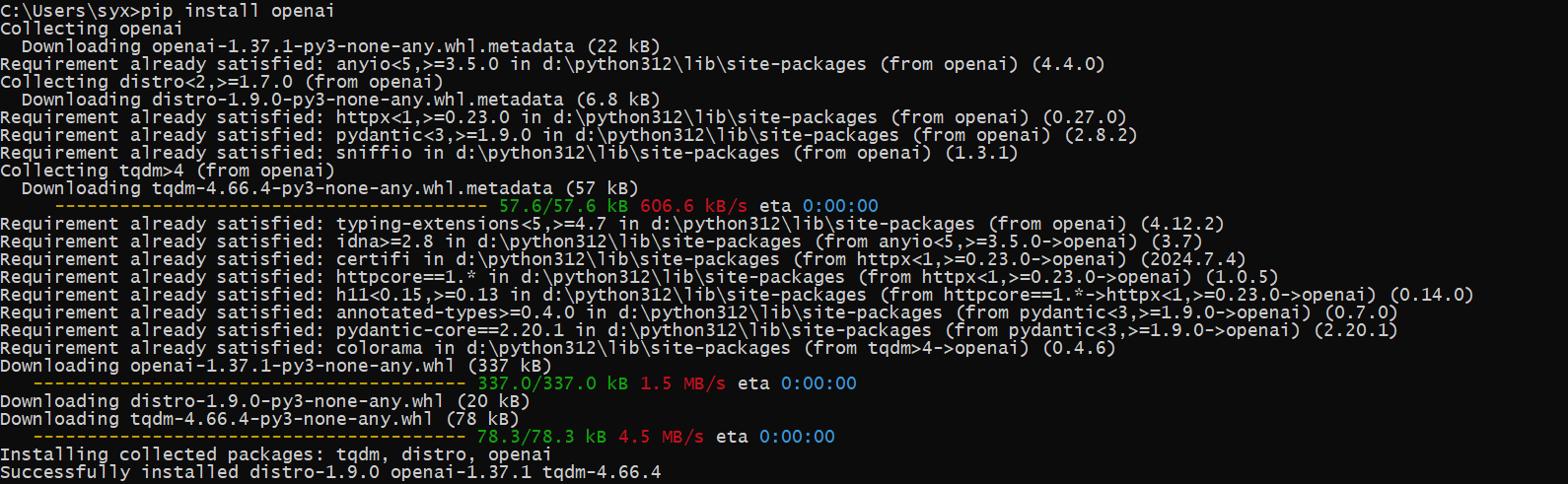This screenshot has height=484, width=1568.
Task: Click the red '606.6 kB/s' speed text
Action: pos(693,206)
